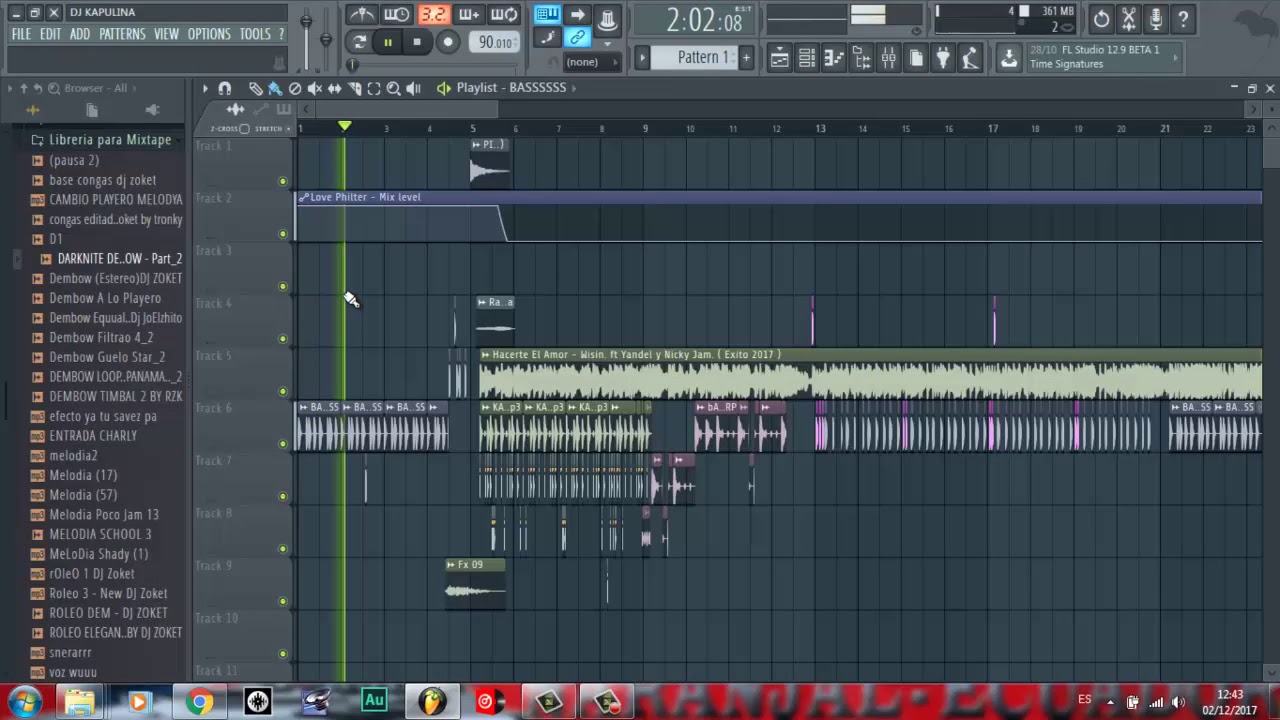Click the question mark help icon
Screen dimensions: 1280x720
coord(1182,18)
